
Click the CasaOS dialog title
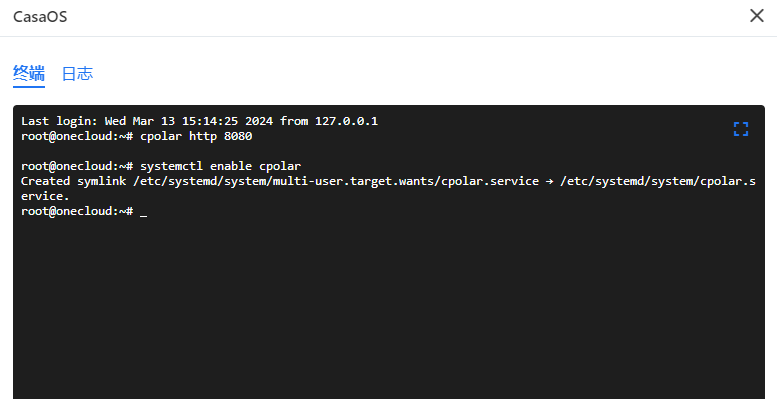pyautogui.click(x=40, y=17)
